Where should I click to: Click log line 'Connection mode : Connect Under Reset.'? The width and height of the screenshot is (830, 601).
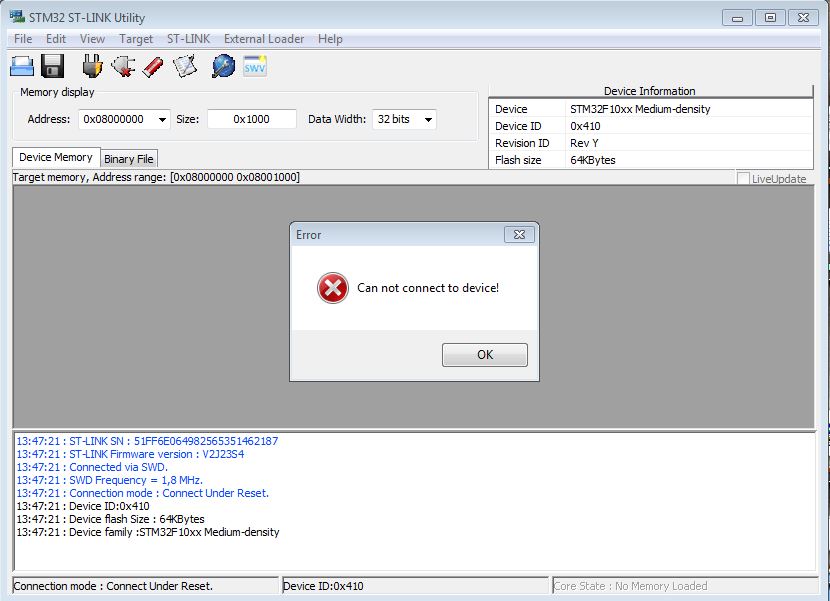point(142,493)
